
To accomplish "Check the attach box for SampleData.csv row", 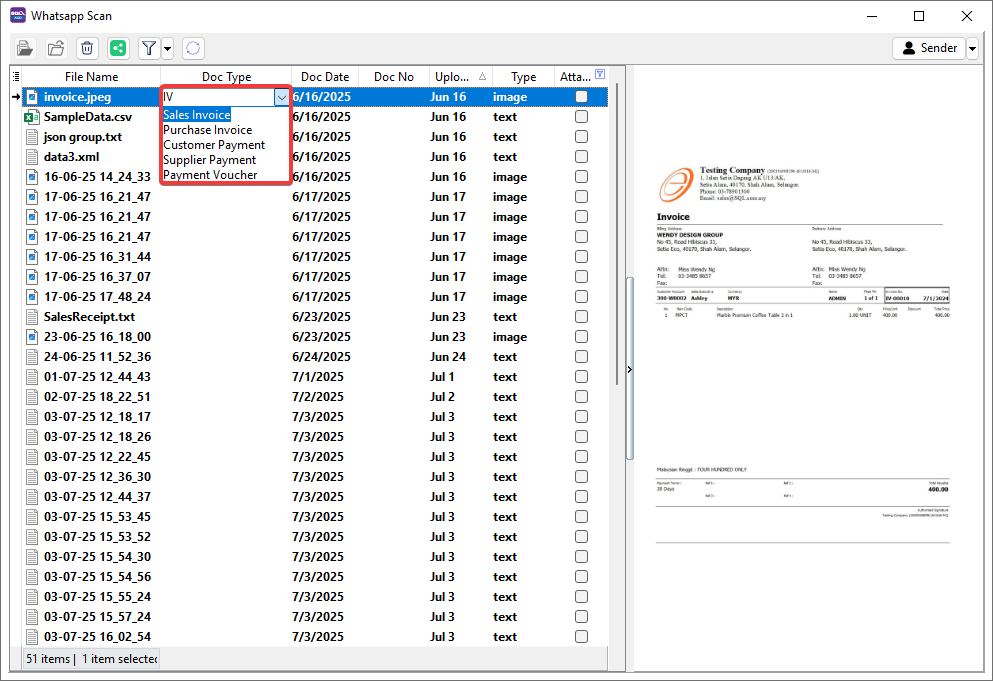I will [581, 117].
